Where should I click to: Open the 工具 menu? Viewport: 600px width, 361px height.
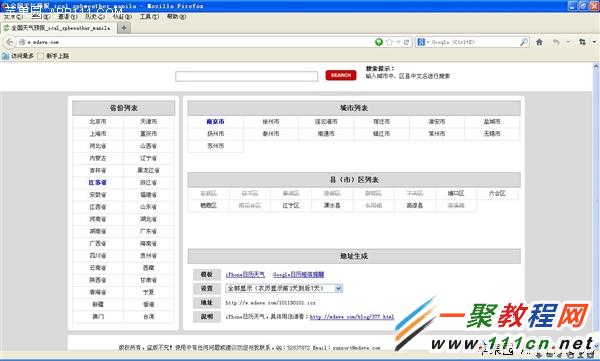point(149,16)
